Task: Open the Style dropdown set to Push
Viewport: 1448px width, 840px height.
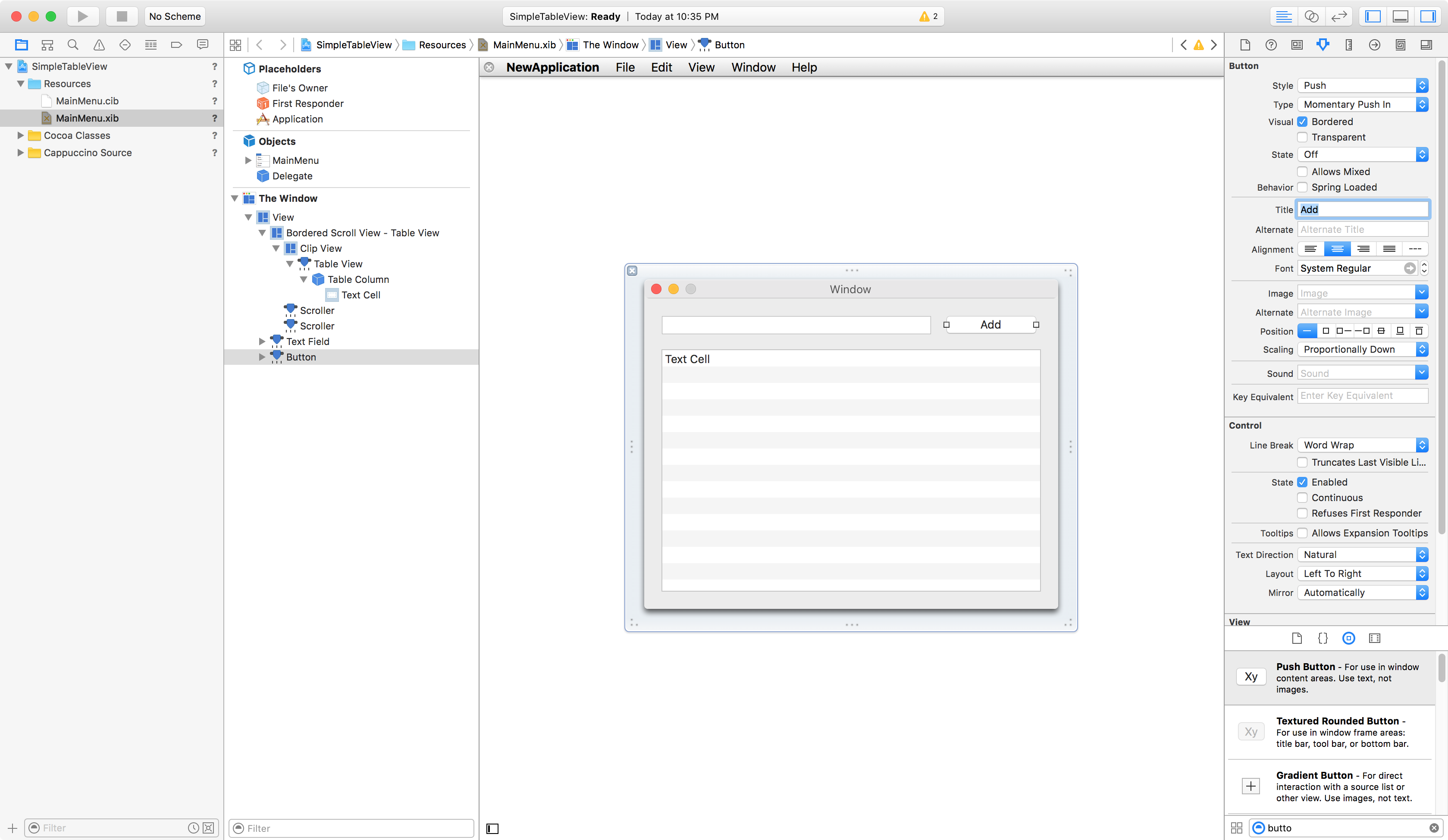Action: [1362, 85]
